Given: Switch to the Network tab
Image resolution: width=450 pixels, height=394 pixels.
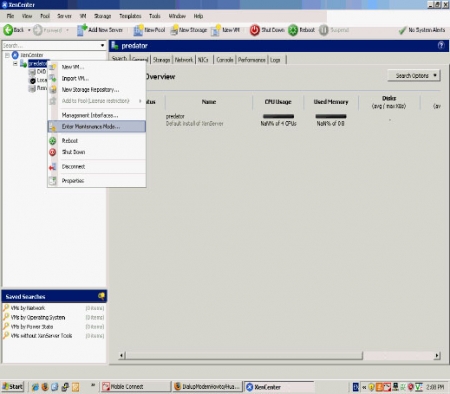Looking at the screenshot, I should pyautogui.click(x=184, y=60).
